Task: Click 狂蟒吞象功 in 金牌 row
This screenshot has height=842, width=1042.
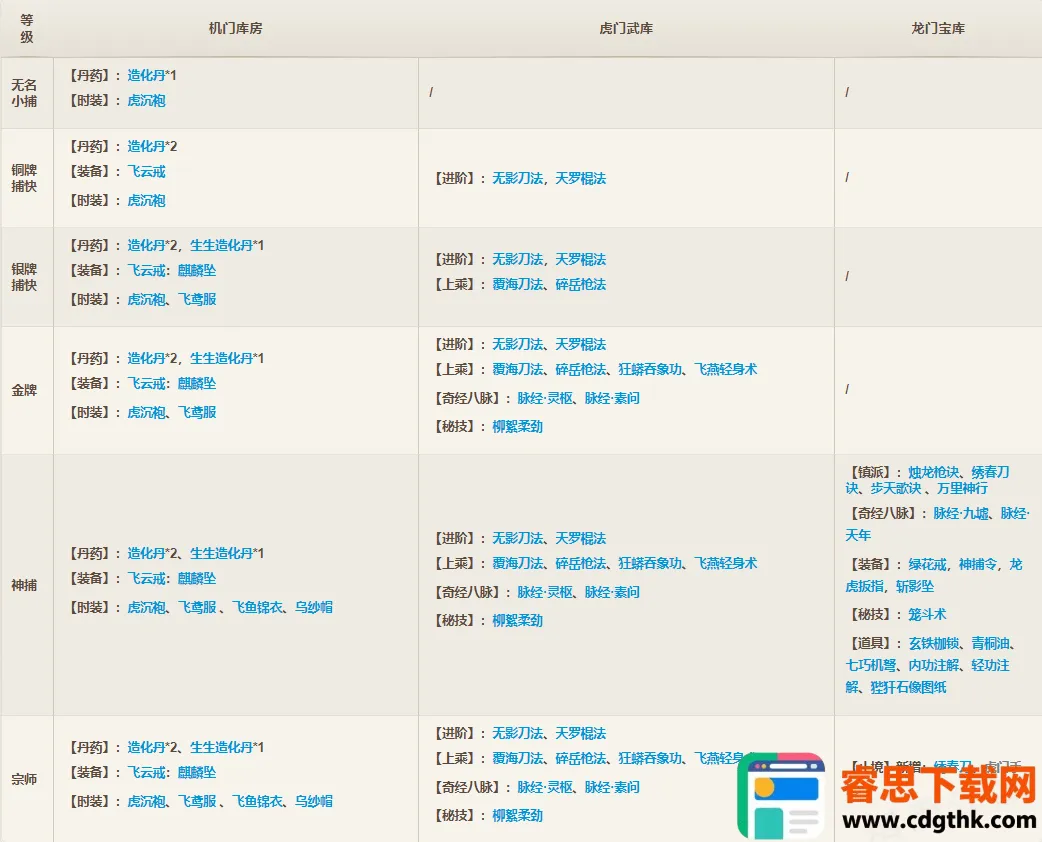Action: coord(650,370)
